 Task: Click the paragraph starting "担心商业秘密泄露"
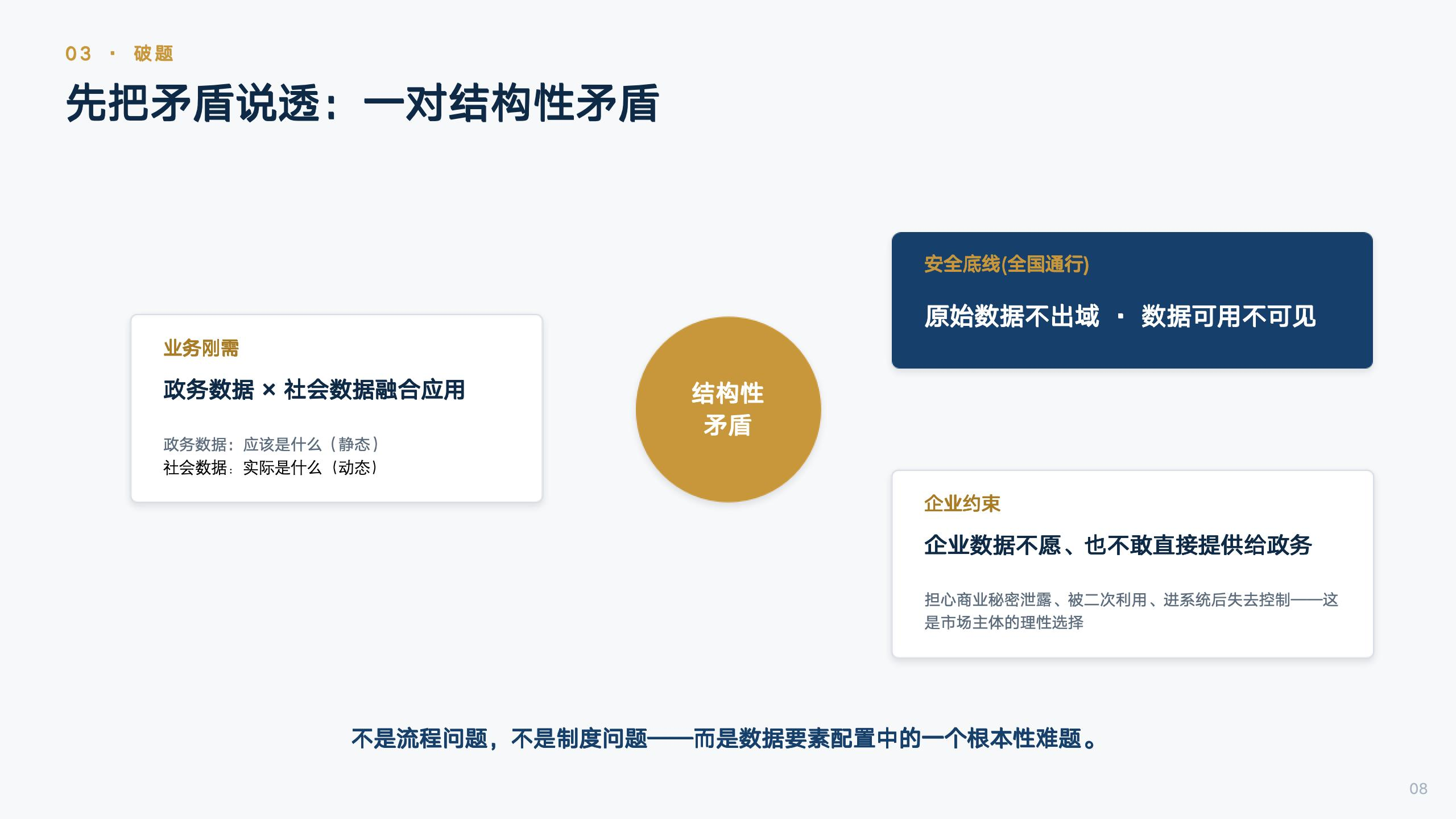pyautogui.click(x=1131, y=611)
